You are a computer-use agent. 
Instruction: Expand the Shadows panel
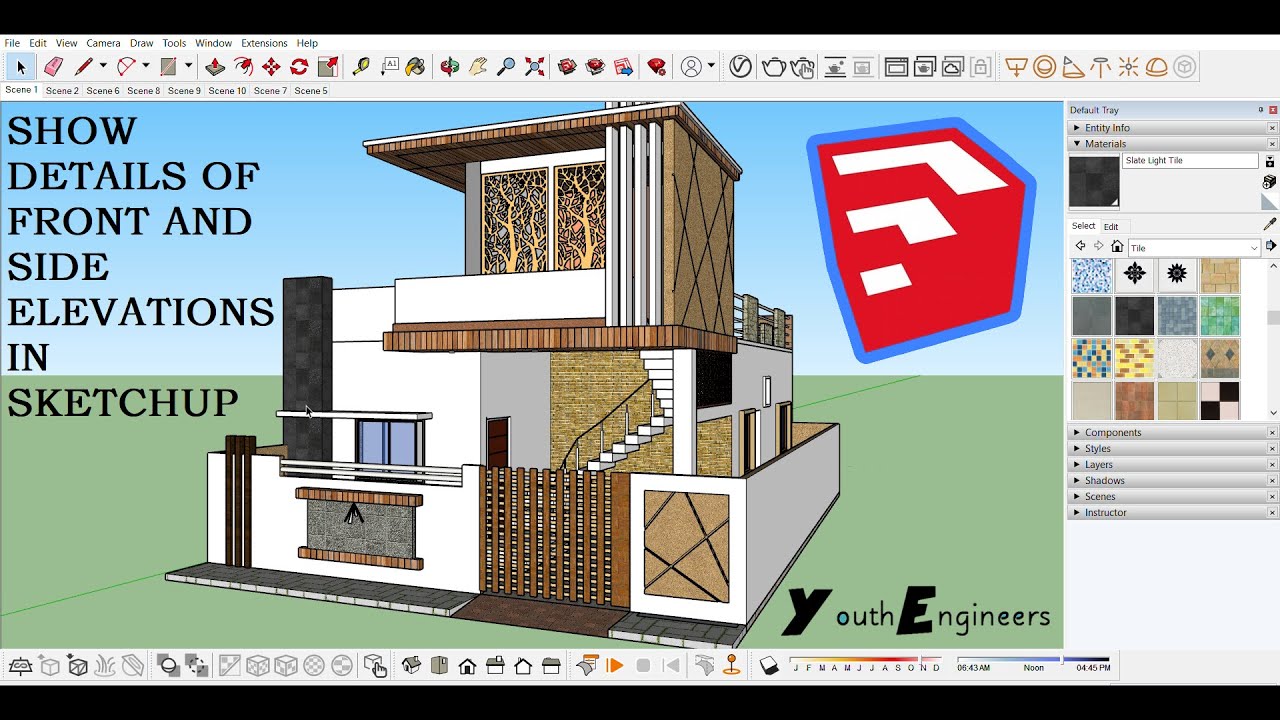click(1172, 480)
